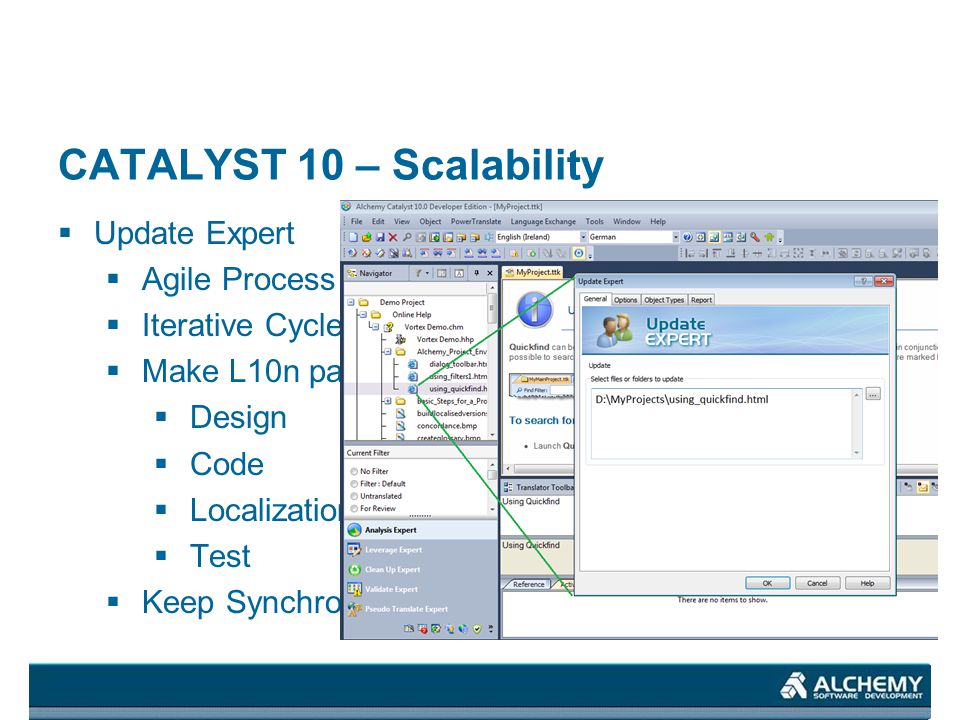Click the Open folder toolbar icon

pos(367,238)
